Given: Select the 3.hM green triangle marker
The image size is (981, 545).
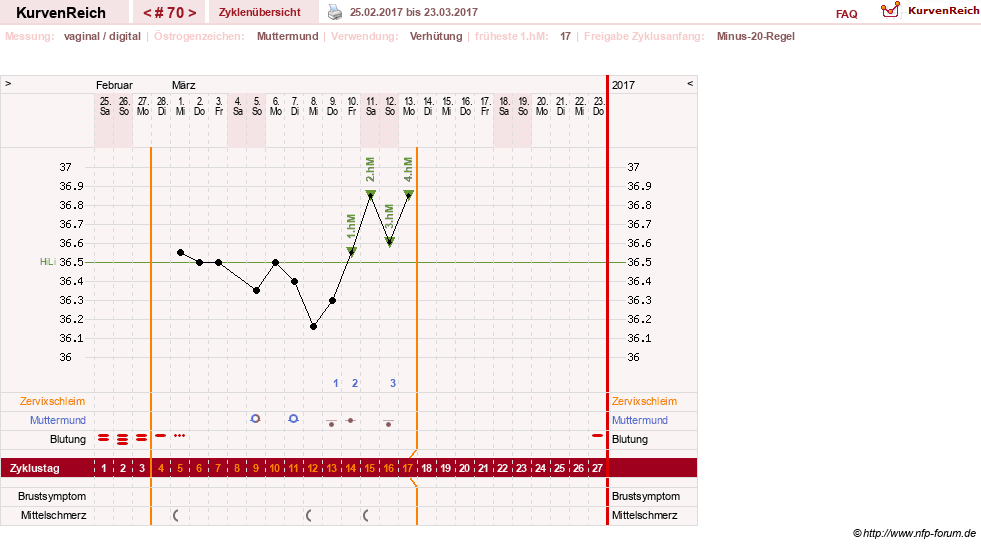Looking at the screenshot, I should tap(390, 242).
